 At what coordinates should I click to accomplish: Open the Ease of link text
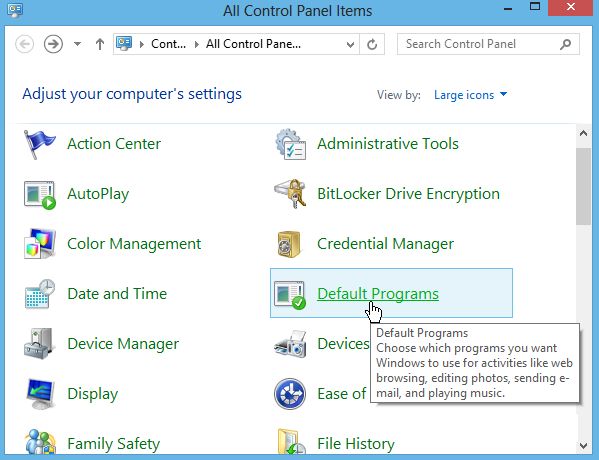click(342, 394)
